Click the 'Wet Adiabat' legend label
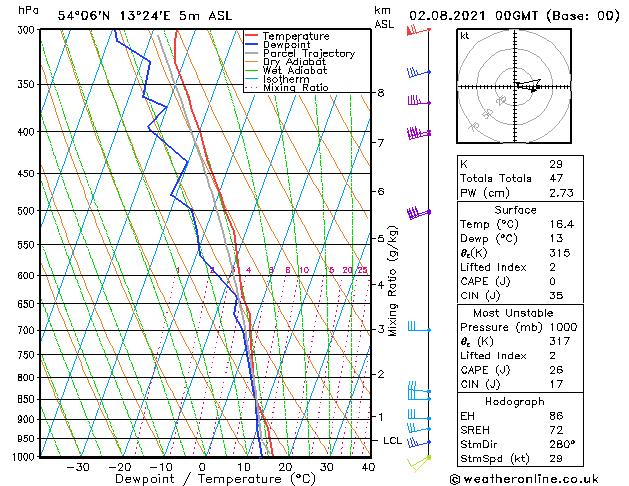 (295, 70)
